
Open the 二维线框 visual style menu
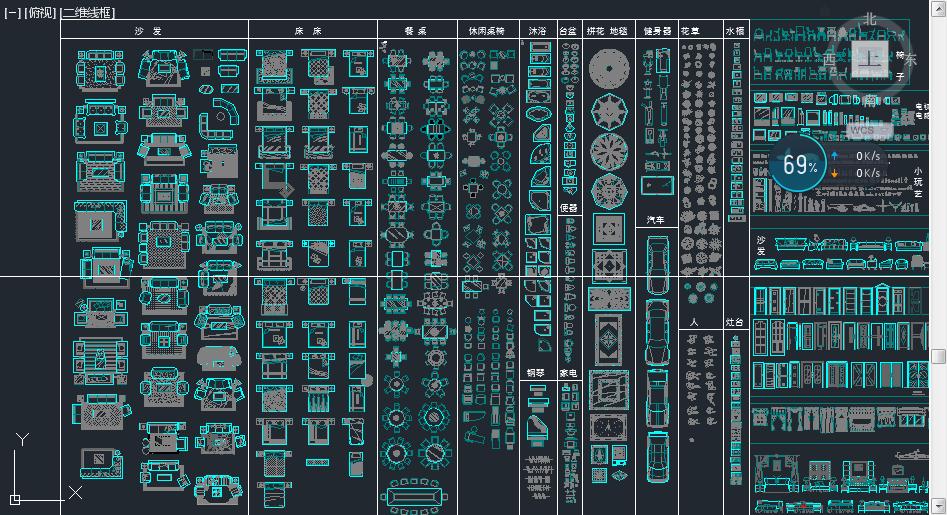(88, 12)
